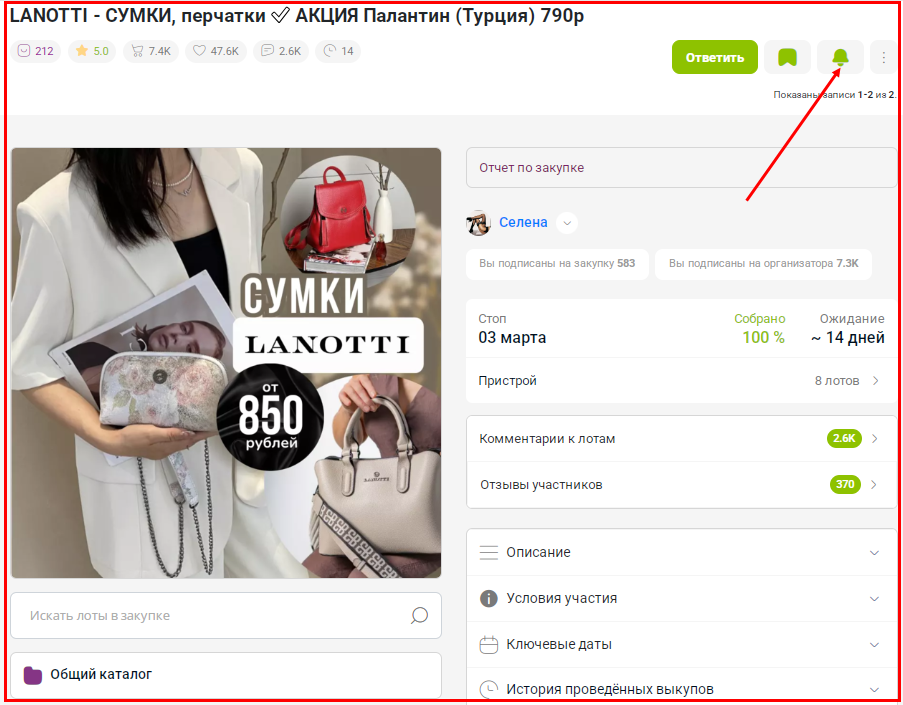Click the star rating 5.0 badge
903x705 pixels.
click(92, 51)
